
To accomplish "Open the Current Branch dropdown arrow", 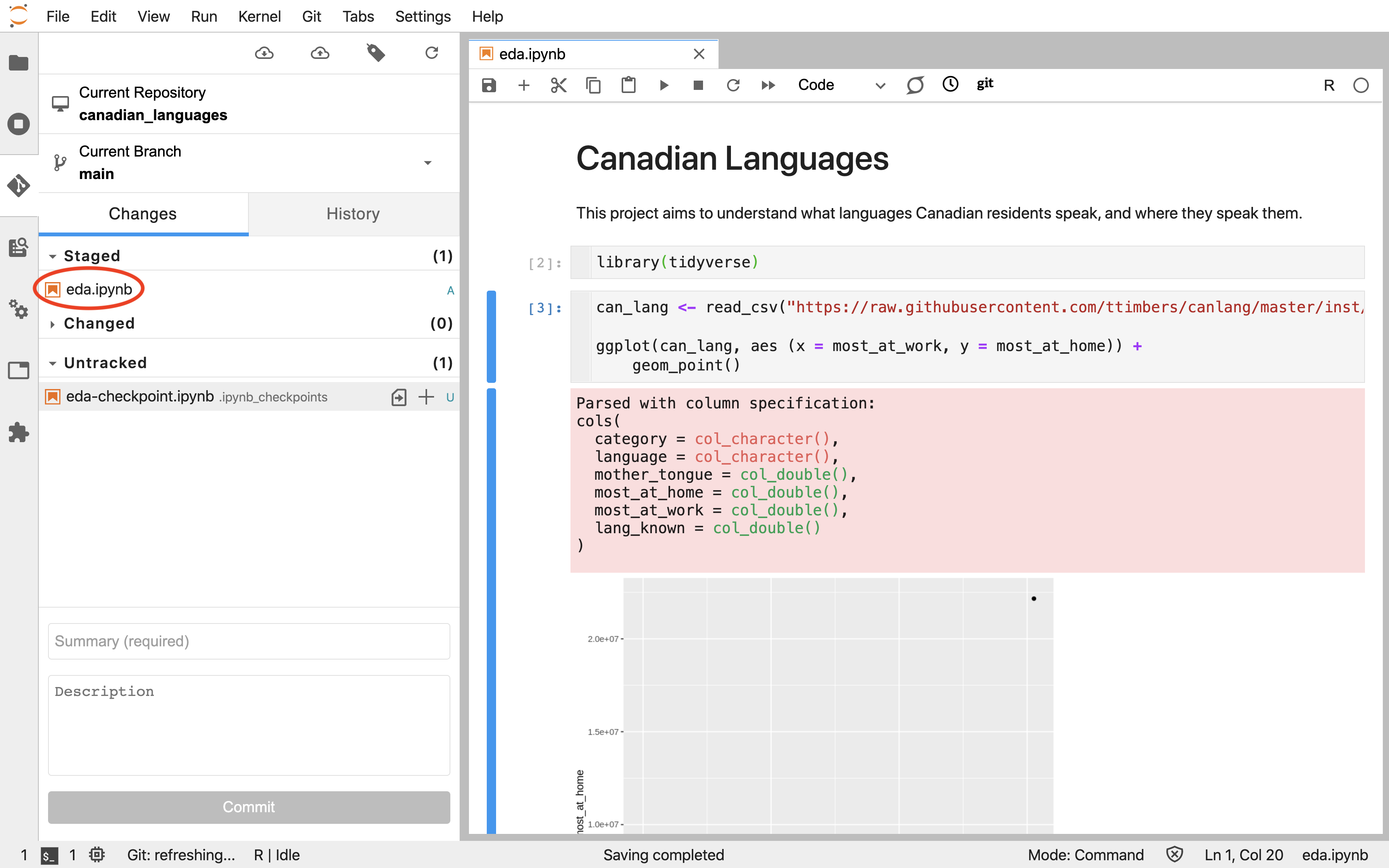I will click(427, 163).
